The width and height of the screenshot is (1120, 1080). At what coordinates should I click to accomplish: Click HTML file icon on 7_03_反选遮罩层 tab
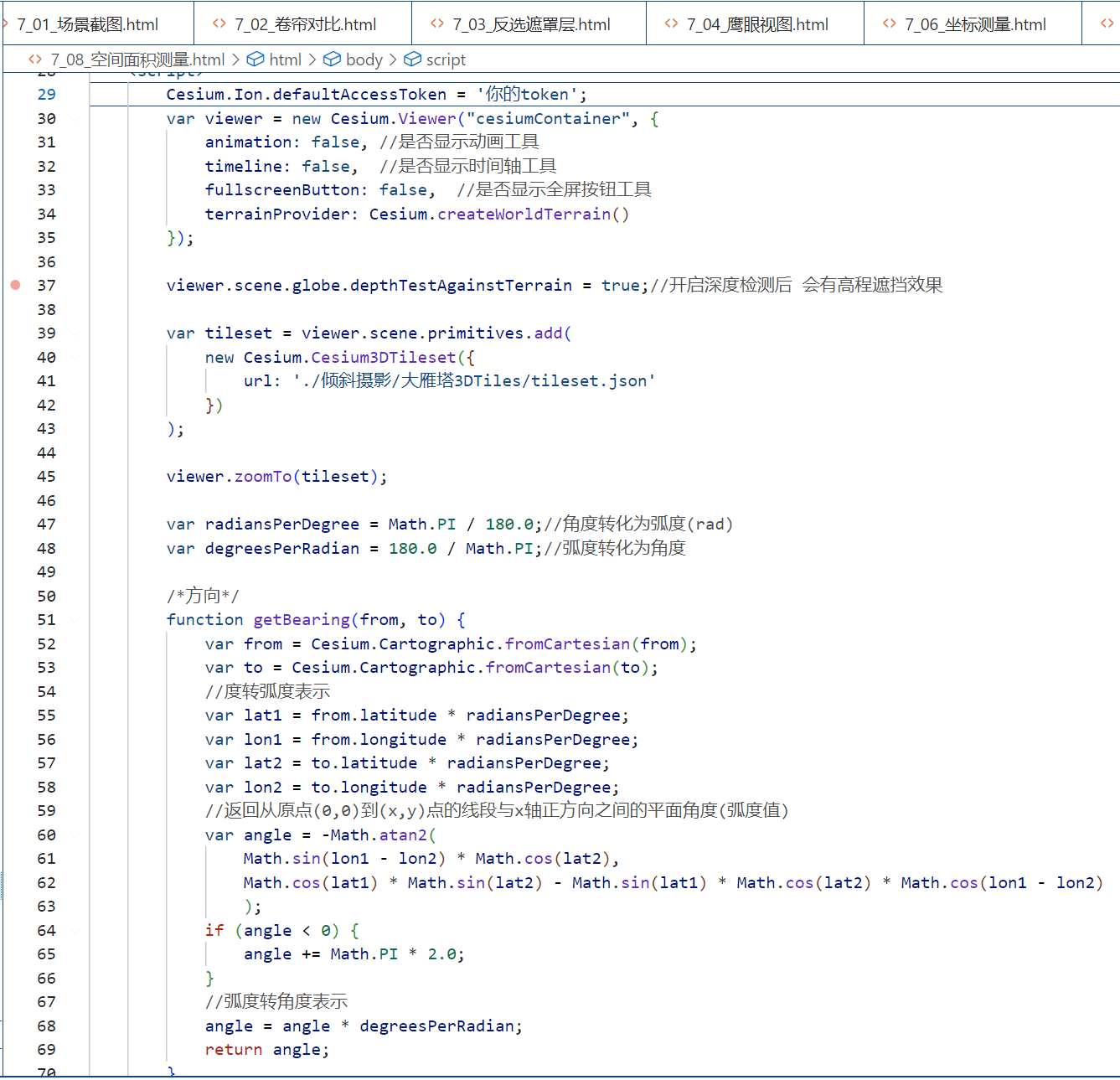pyautogui.click(x=437, y=23)
